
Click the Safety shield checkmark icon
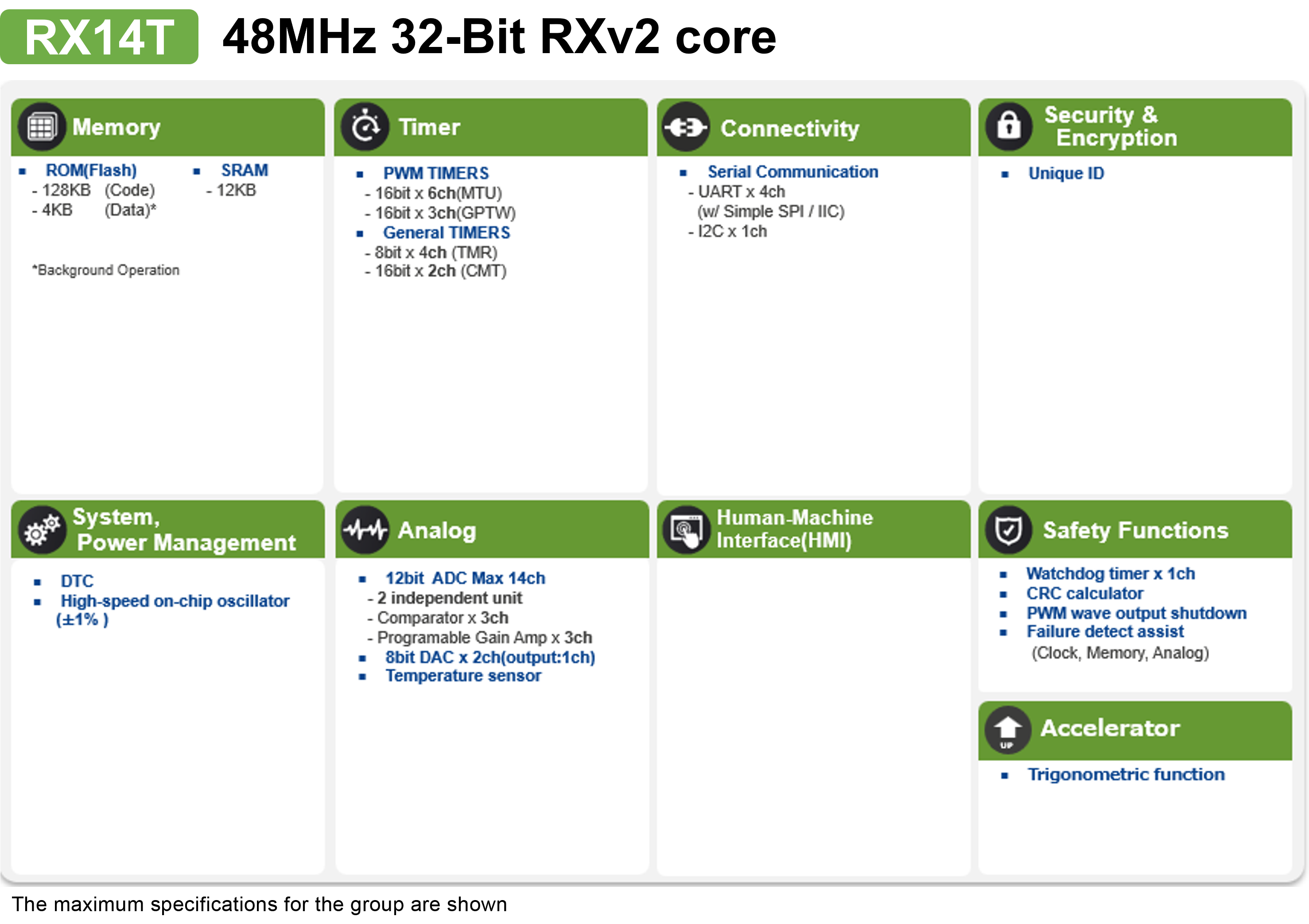click(x=1009, y=530)
